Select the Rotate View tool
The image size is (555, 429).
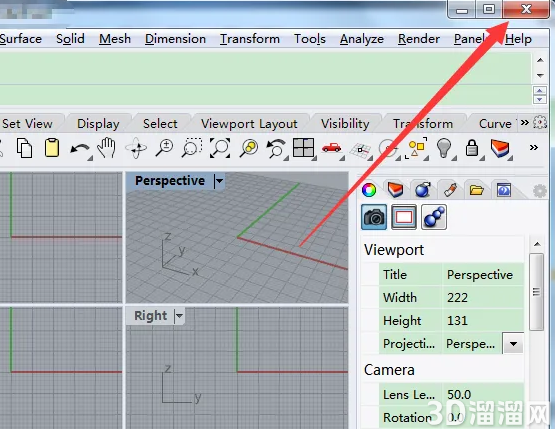pos(136,148)
